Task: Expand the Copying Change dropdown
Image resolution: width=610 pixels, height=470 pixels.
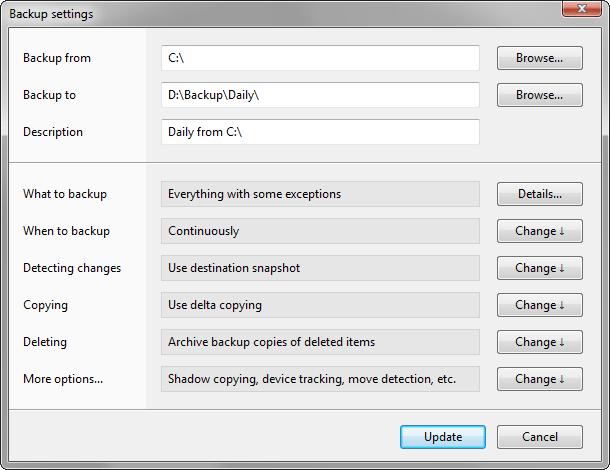Action: coord(539,305)
